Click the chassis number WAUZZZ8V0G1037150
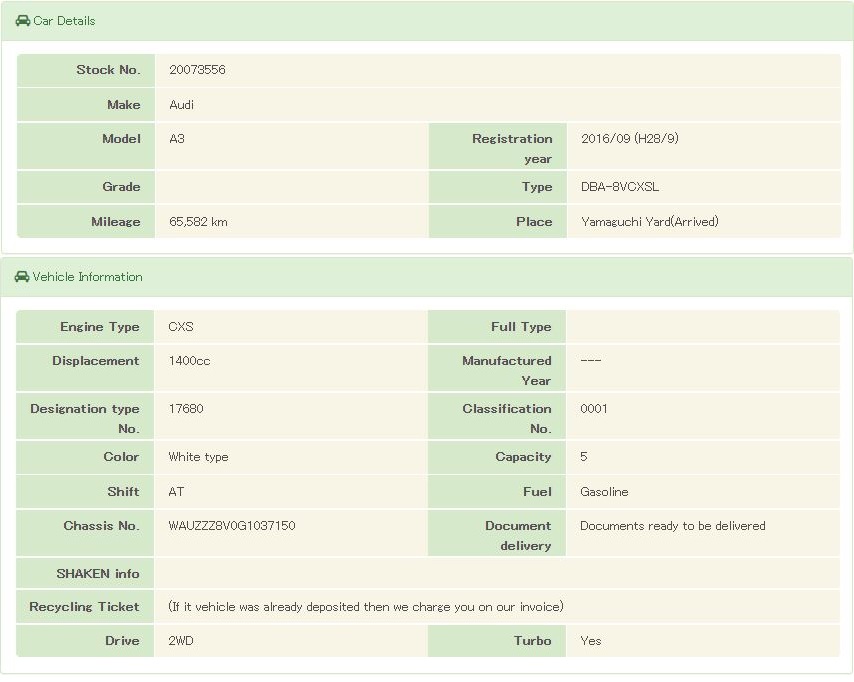The image size is (854, 682). [x=232, y=526]
